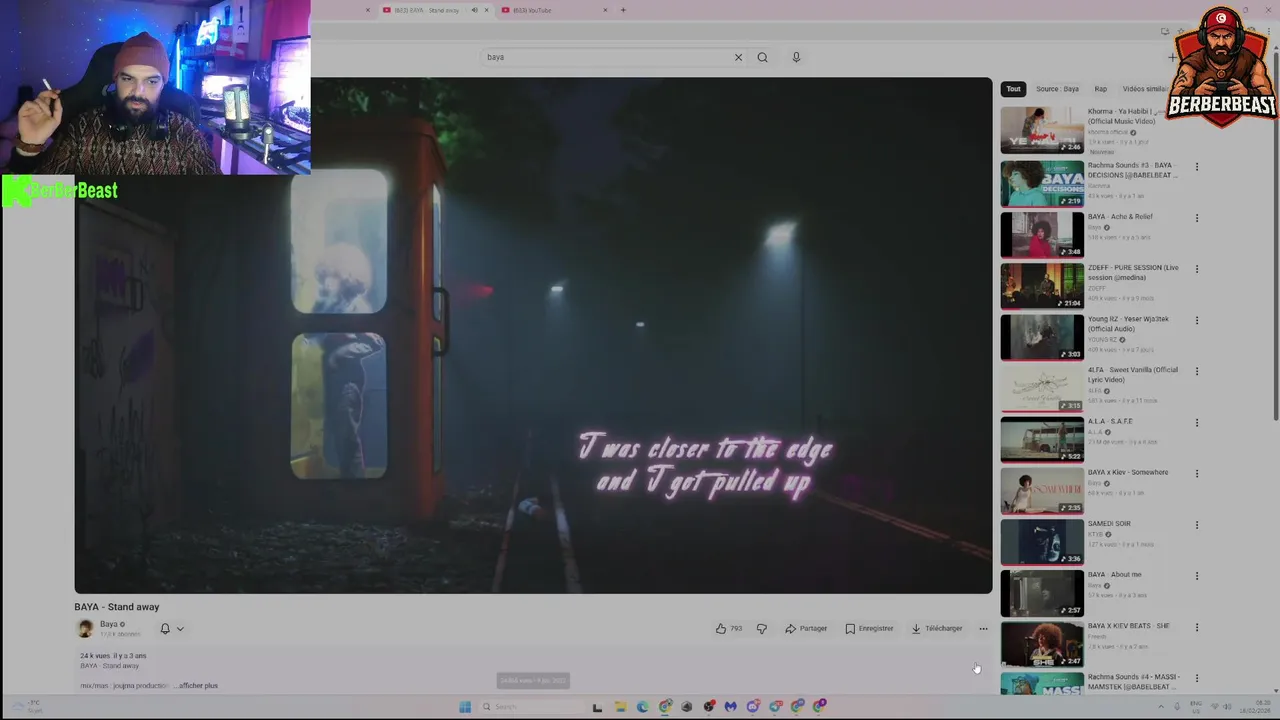This screenshot has height=720, width=1280.
Task: Select the Vidéos similaires chip
Action: pyautogui.click(x=1144, y=89)
